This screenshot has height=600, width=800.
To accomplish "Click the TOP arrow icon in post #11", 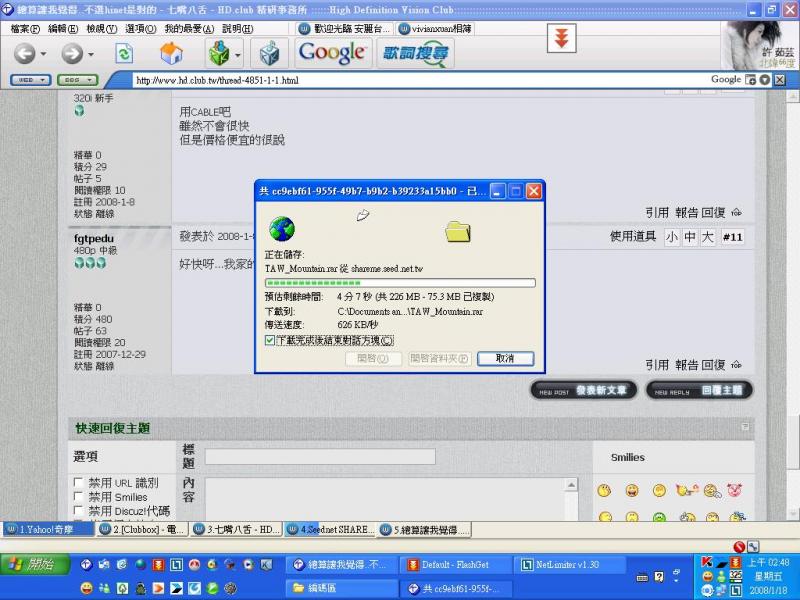I will pos(736,365).
